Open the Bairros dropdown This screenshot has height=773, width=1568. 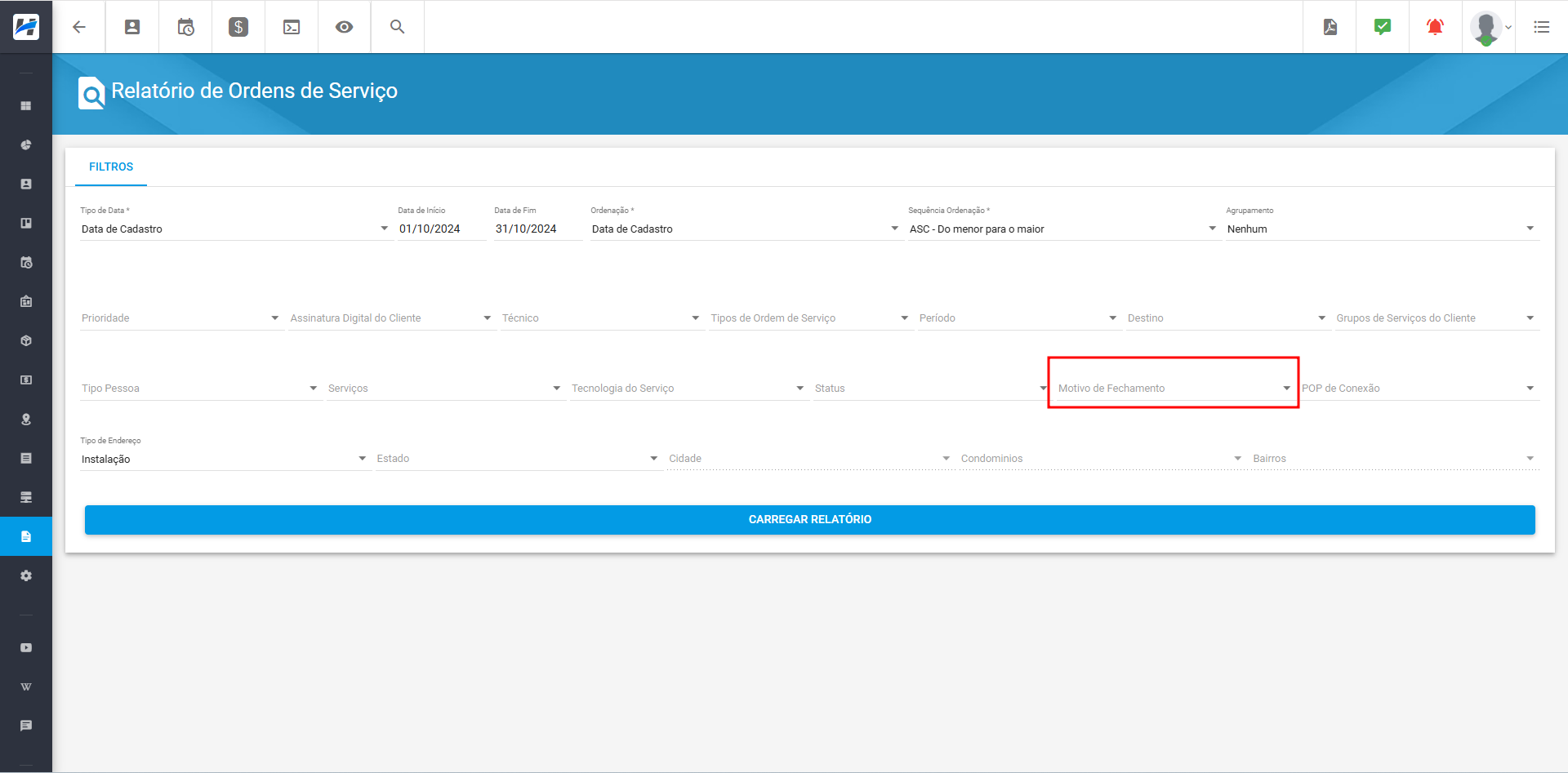click(x=1394, y=459)
